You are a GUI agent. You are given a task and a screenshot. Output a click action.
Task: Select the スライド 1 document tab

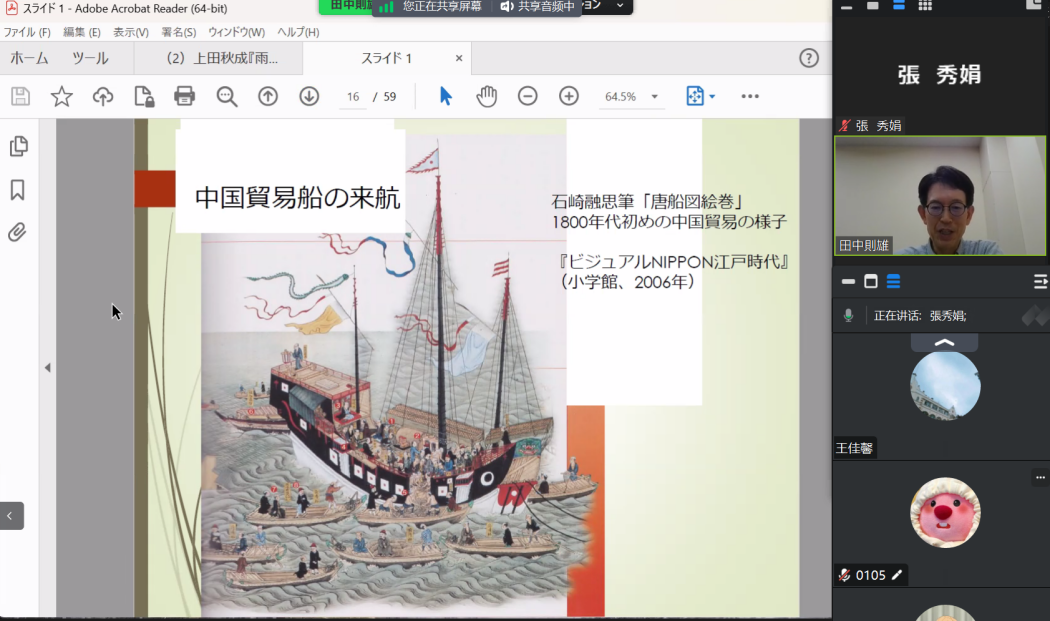387,58
